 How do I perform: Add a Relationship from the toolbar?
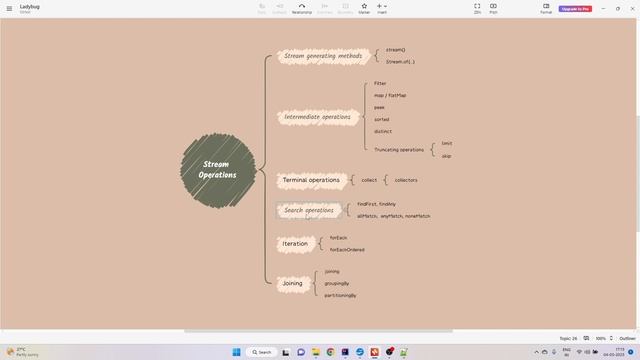[x=302, y=9]
